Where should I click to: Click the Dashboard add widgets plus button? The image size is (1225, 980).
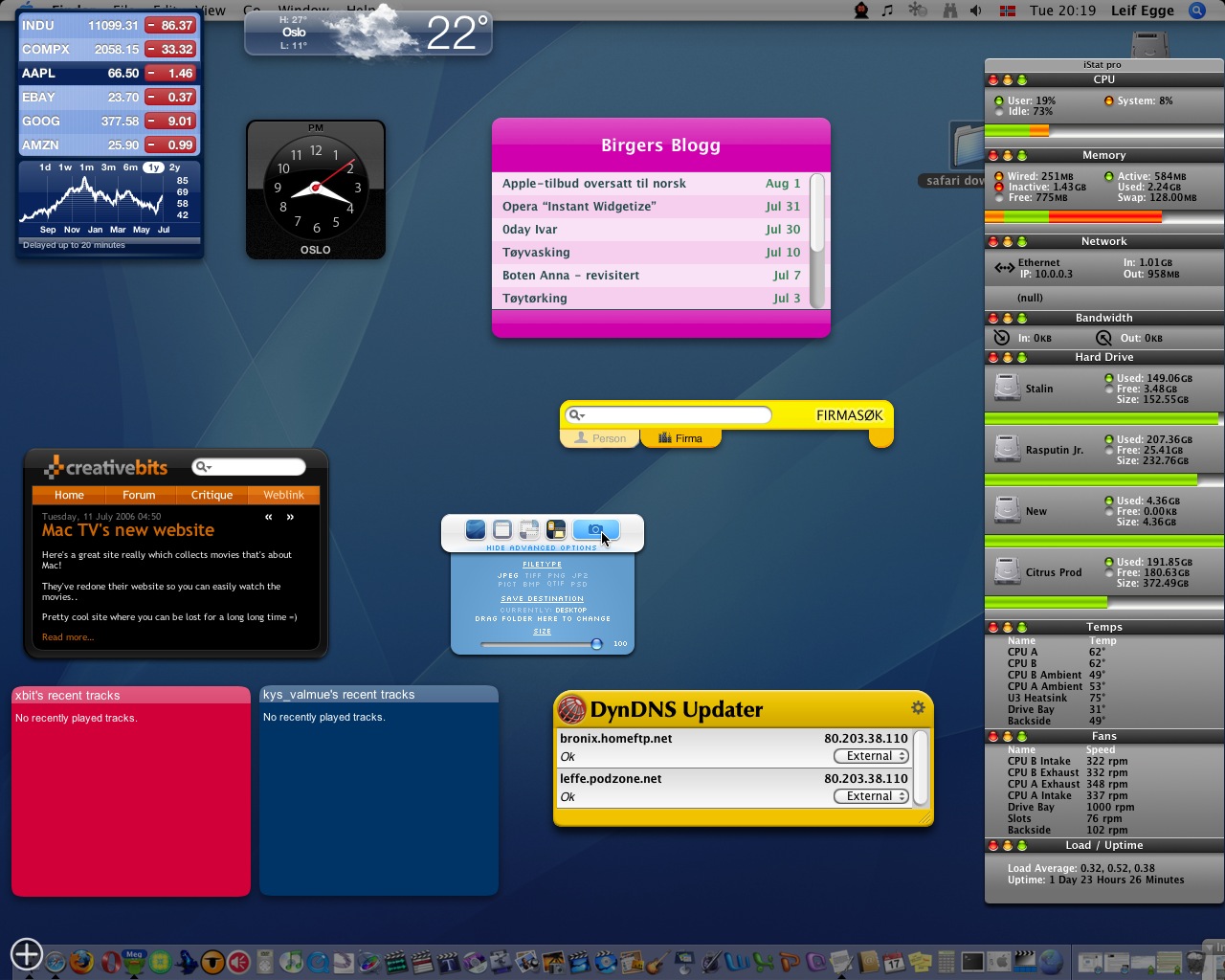coord(27,953)
